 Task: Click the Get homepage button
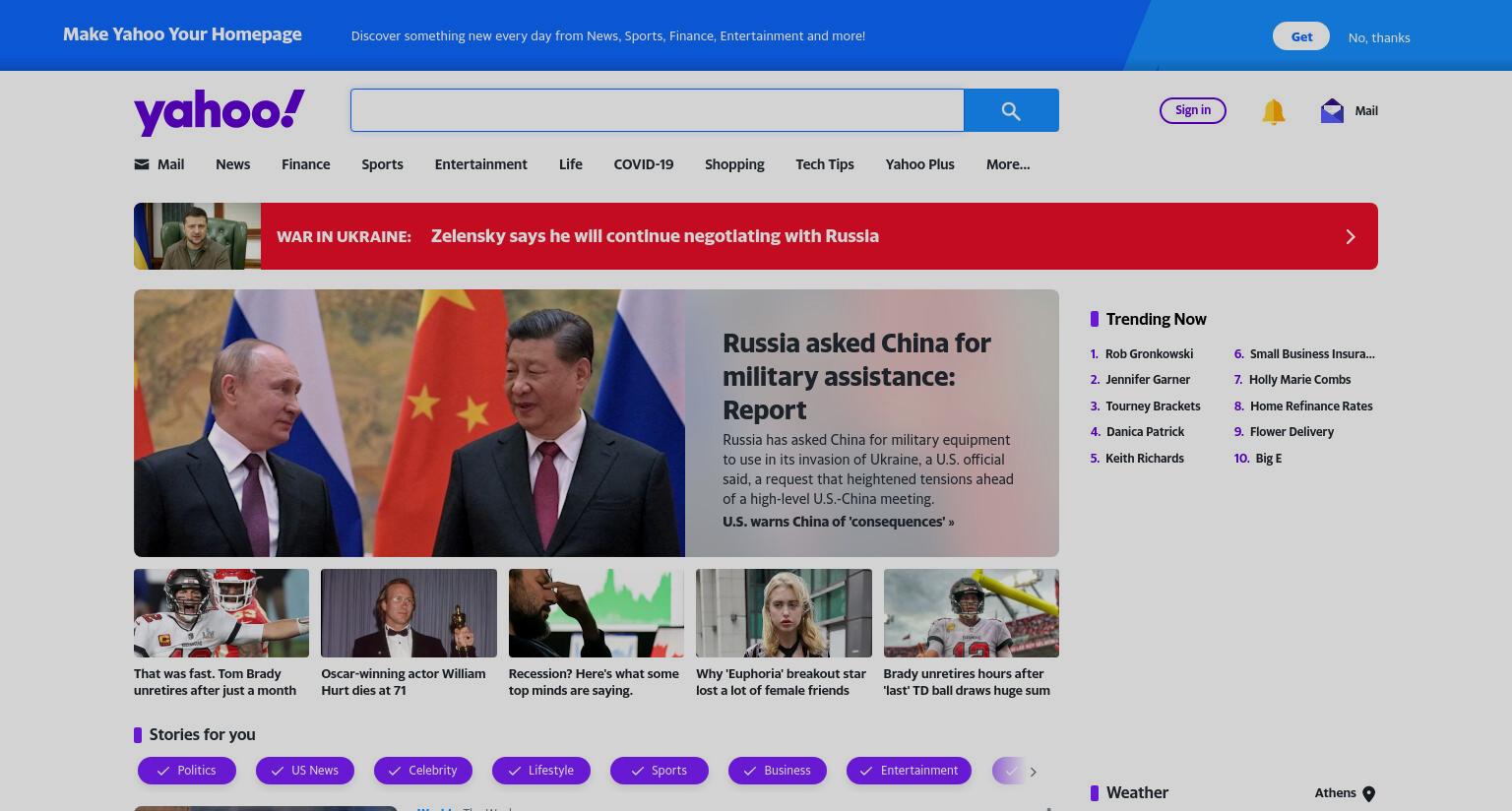[1301, 36]
